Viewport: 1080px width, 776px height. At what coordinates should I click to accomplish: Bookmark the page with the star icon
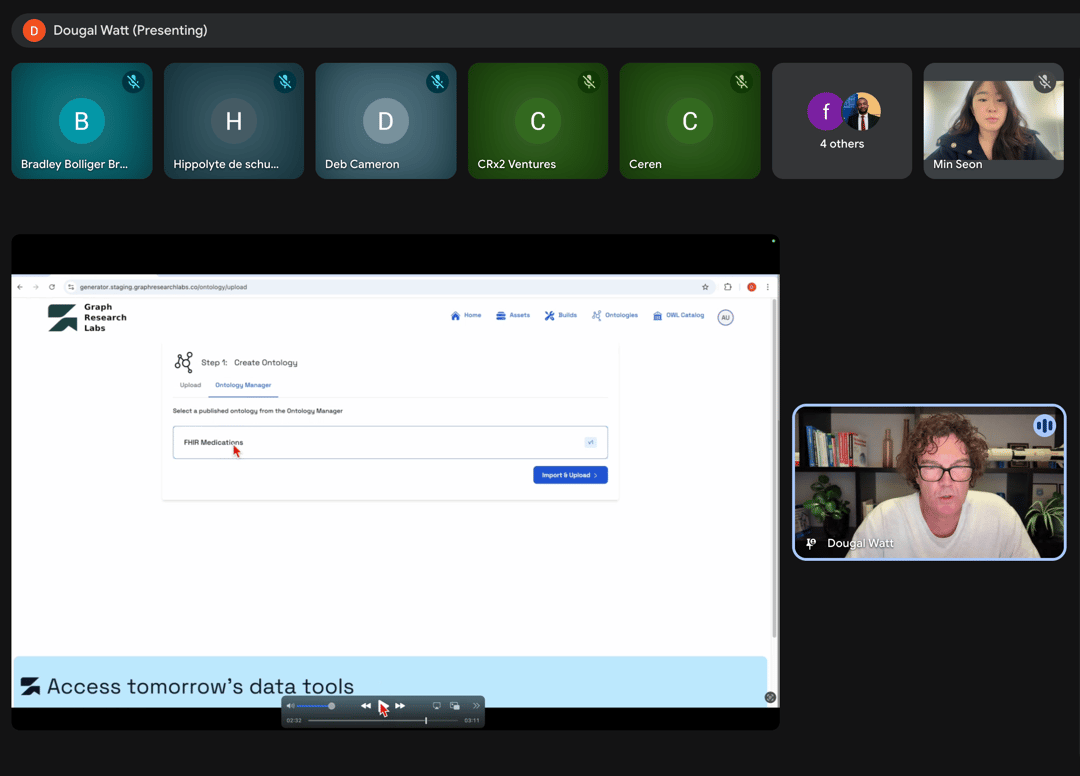click(705, 287)
